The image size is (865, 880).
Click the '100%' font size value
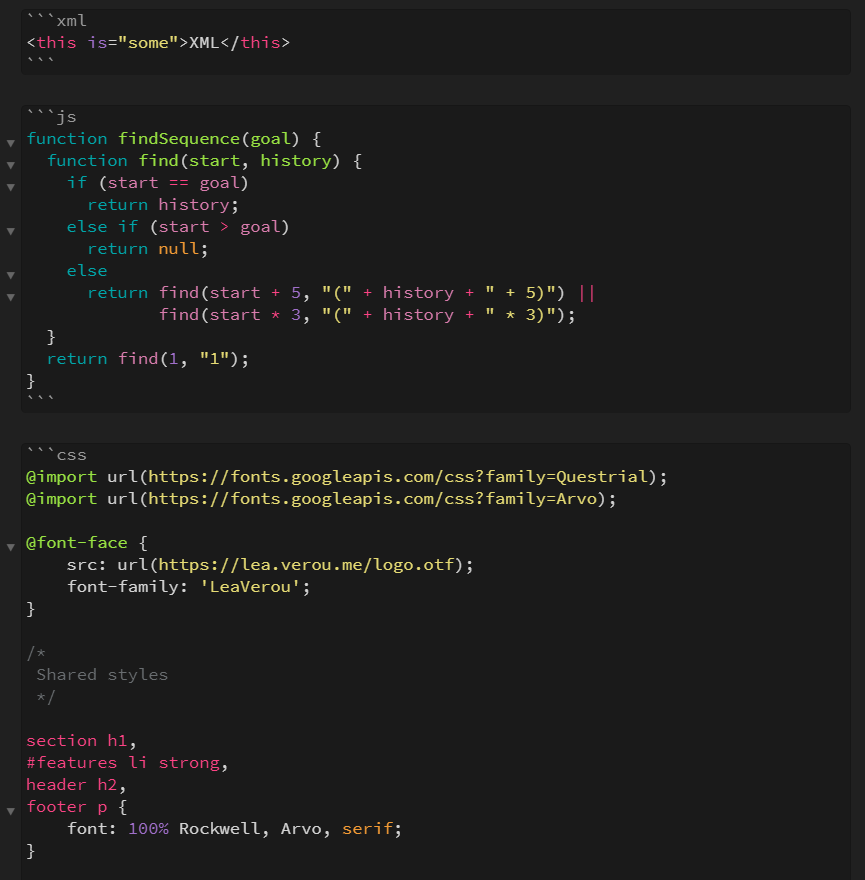pos(148,828)
